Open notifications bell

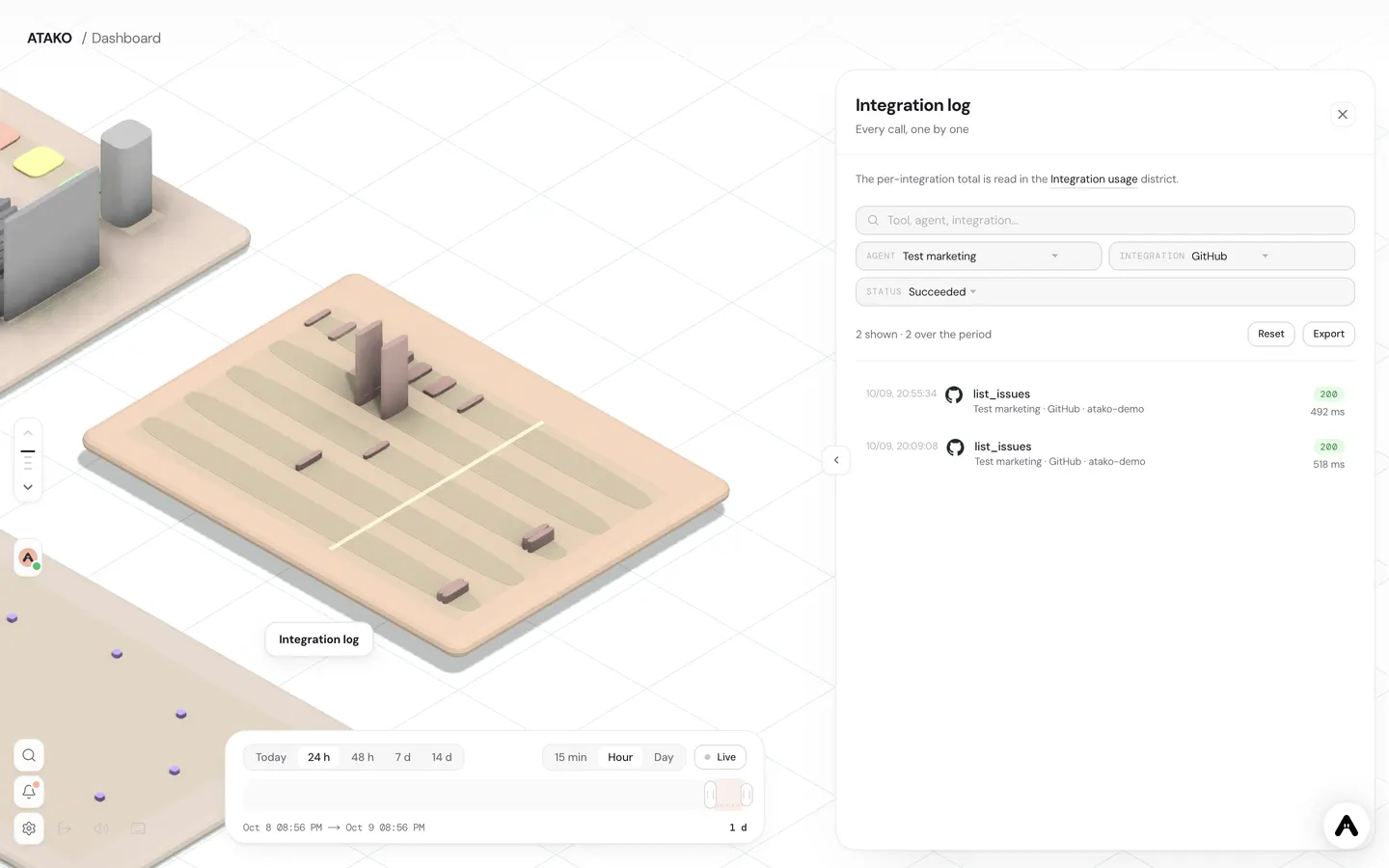coord(29,792)
